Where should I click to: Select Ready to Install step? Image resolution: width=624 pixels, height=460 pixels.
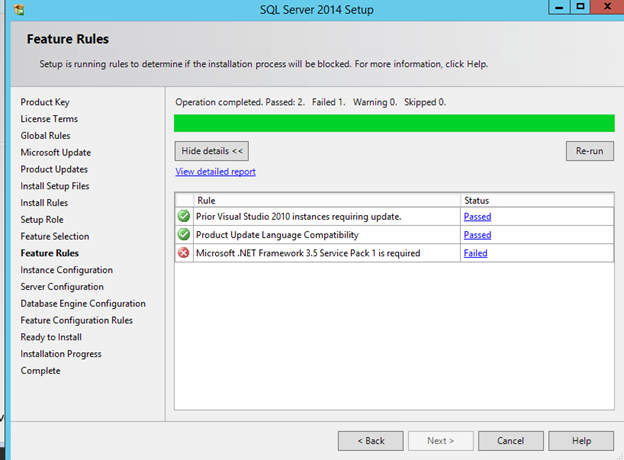click(51, 337)
